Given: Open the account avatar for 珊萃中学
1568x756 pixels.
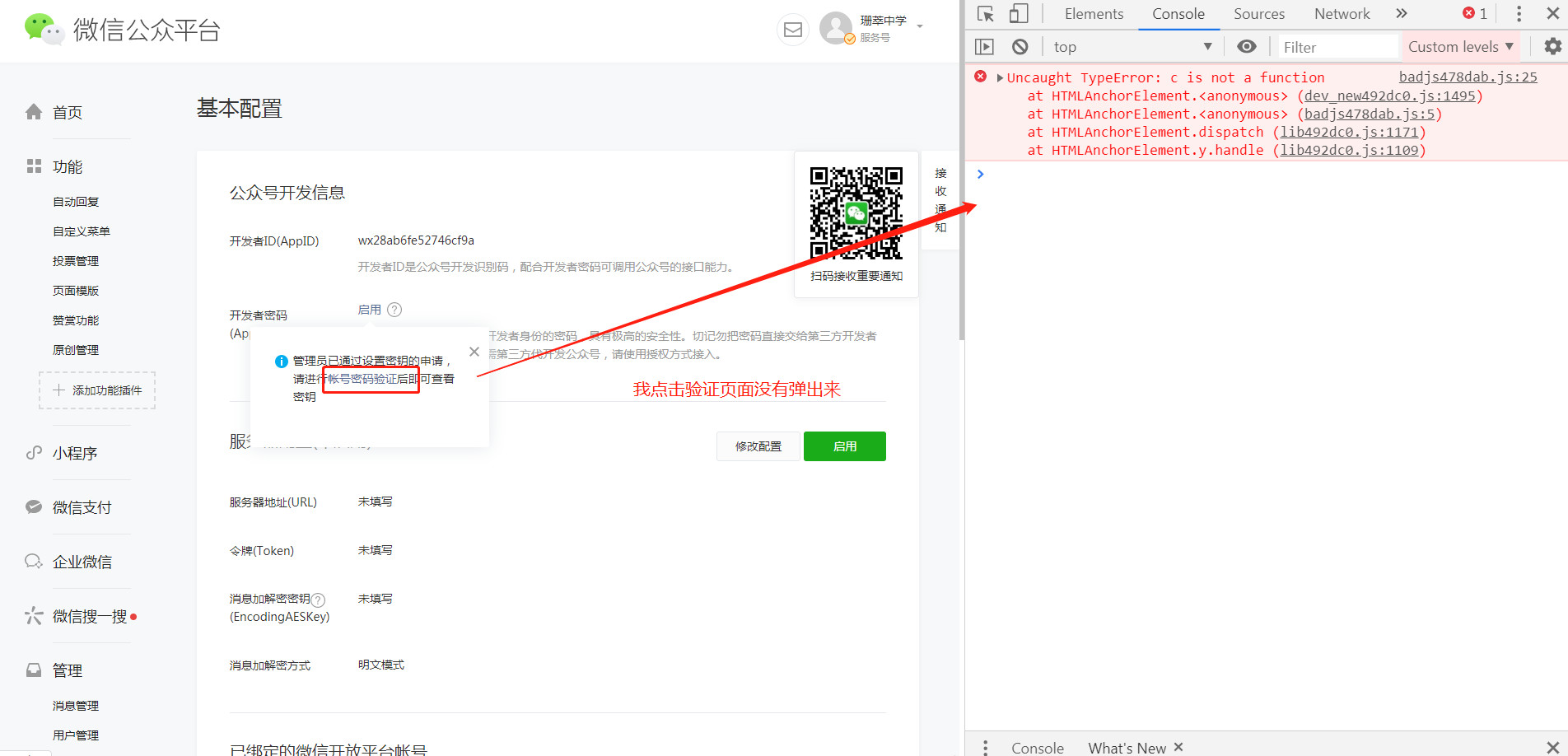Looking at the screenshot, I should tap(836, 28).
